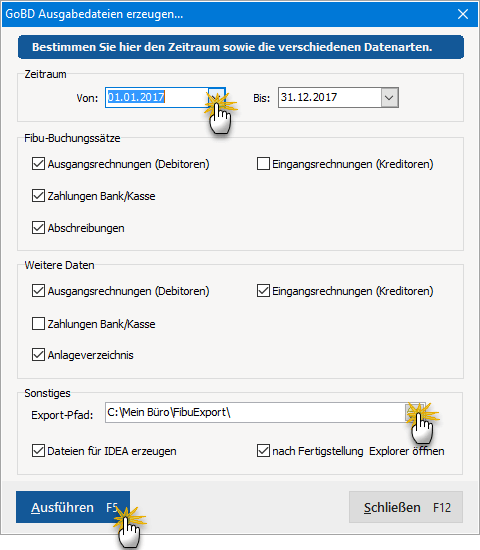Uncheck Weitere Daten Ausgangsrechnungen (Debitoren)
480x550 pixels.
38,291
